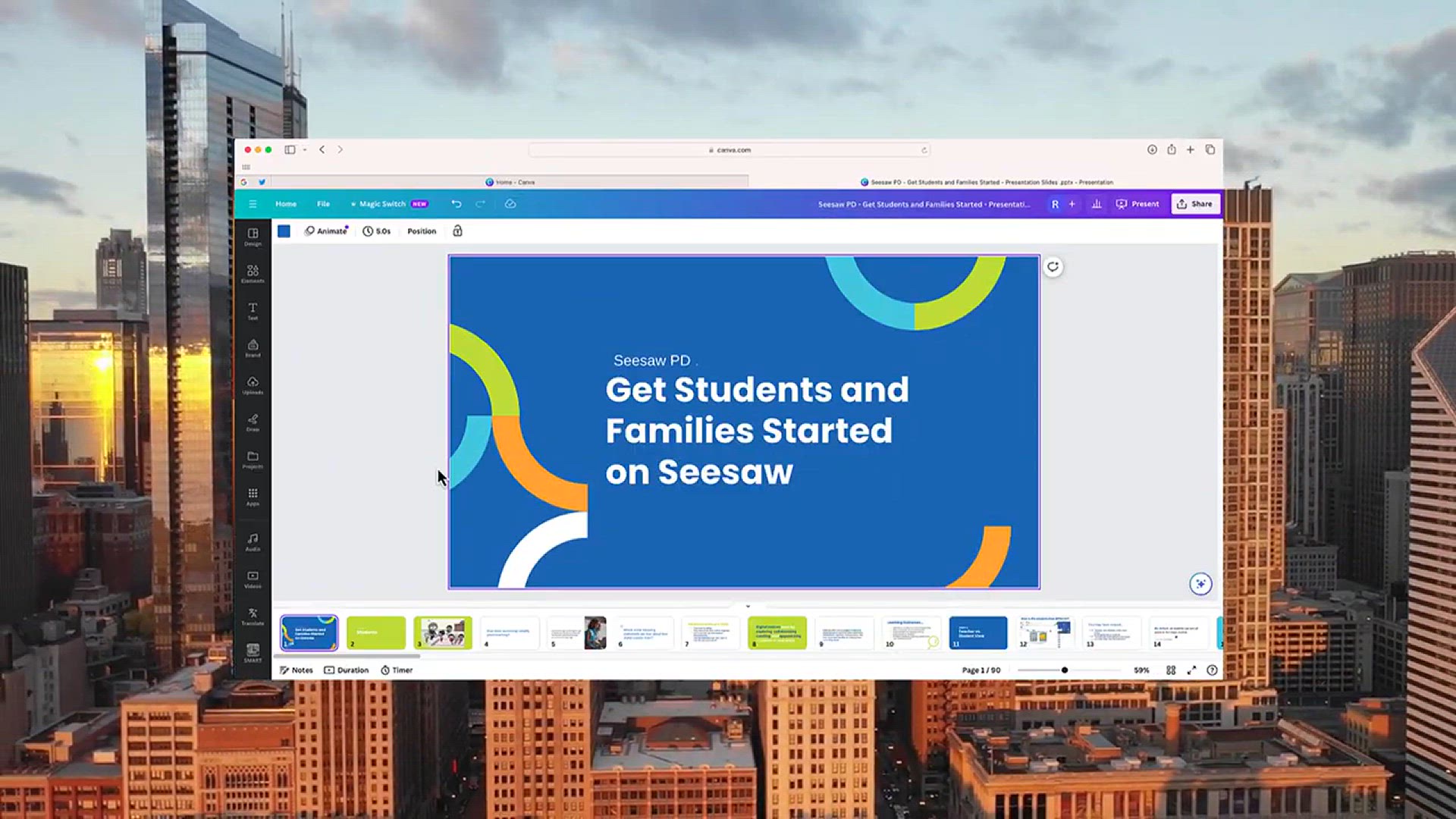Add collaborator with plus icon

pyautogui.click(x=1072, y=204)
